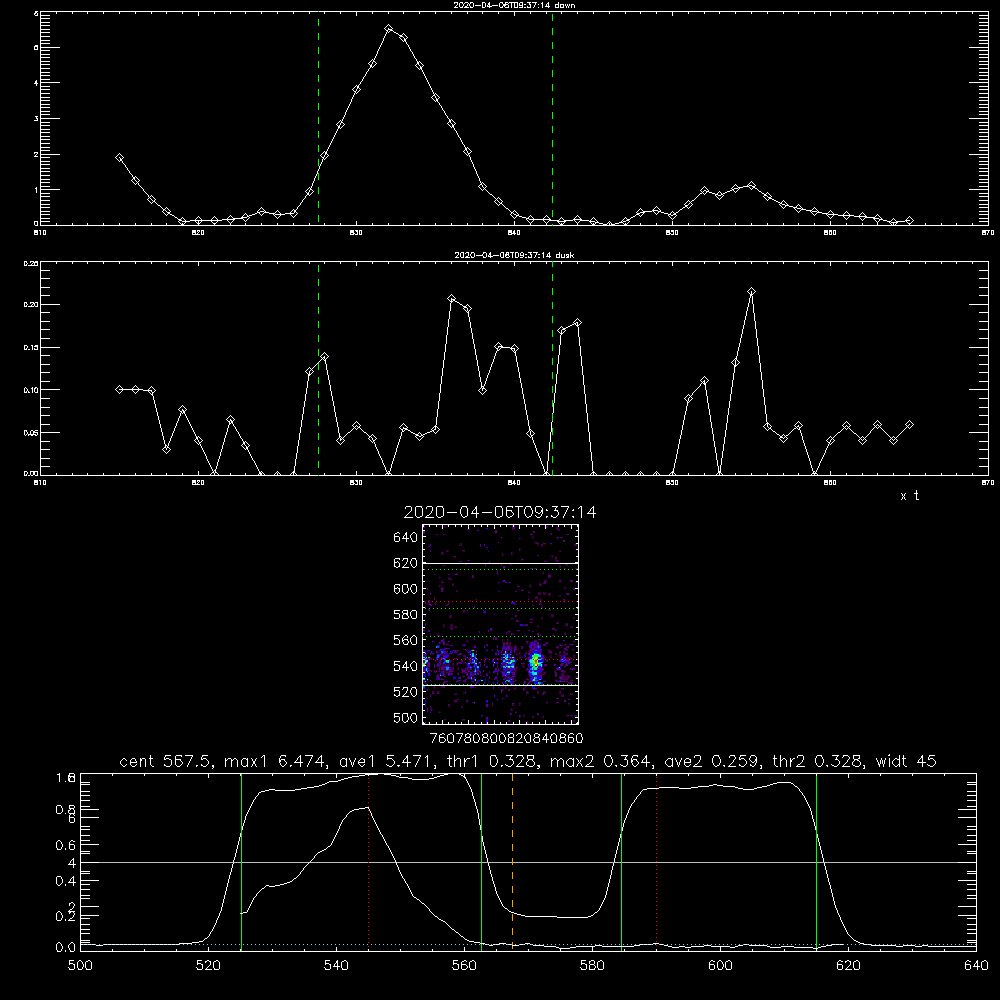The image size is (1000, 1000).
Task: Click the '500' x-axis label of the bottom plot
Action: pos(80,966)
